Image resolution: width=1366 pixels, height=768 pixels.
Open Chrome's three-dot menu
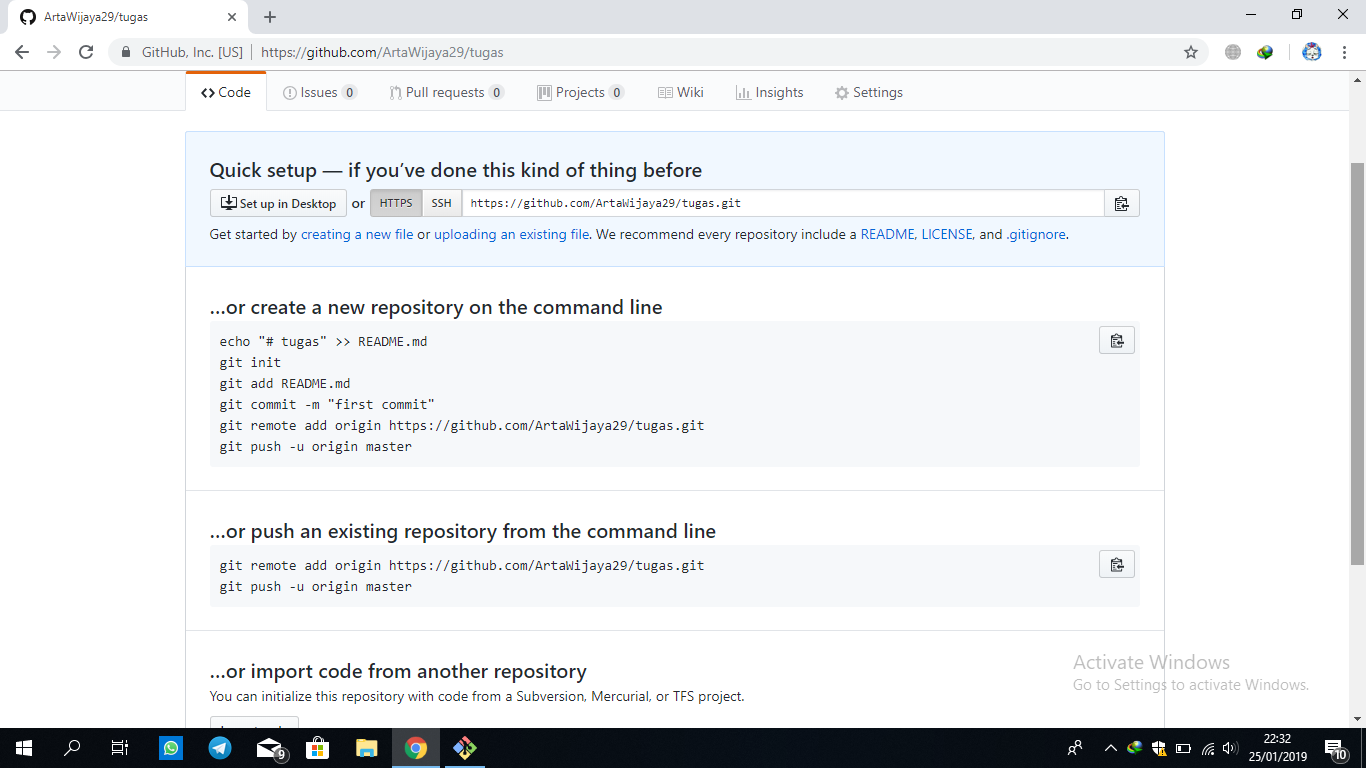click(x=1344, y=52)
